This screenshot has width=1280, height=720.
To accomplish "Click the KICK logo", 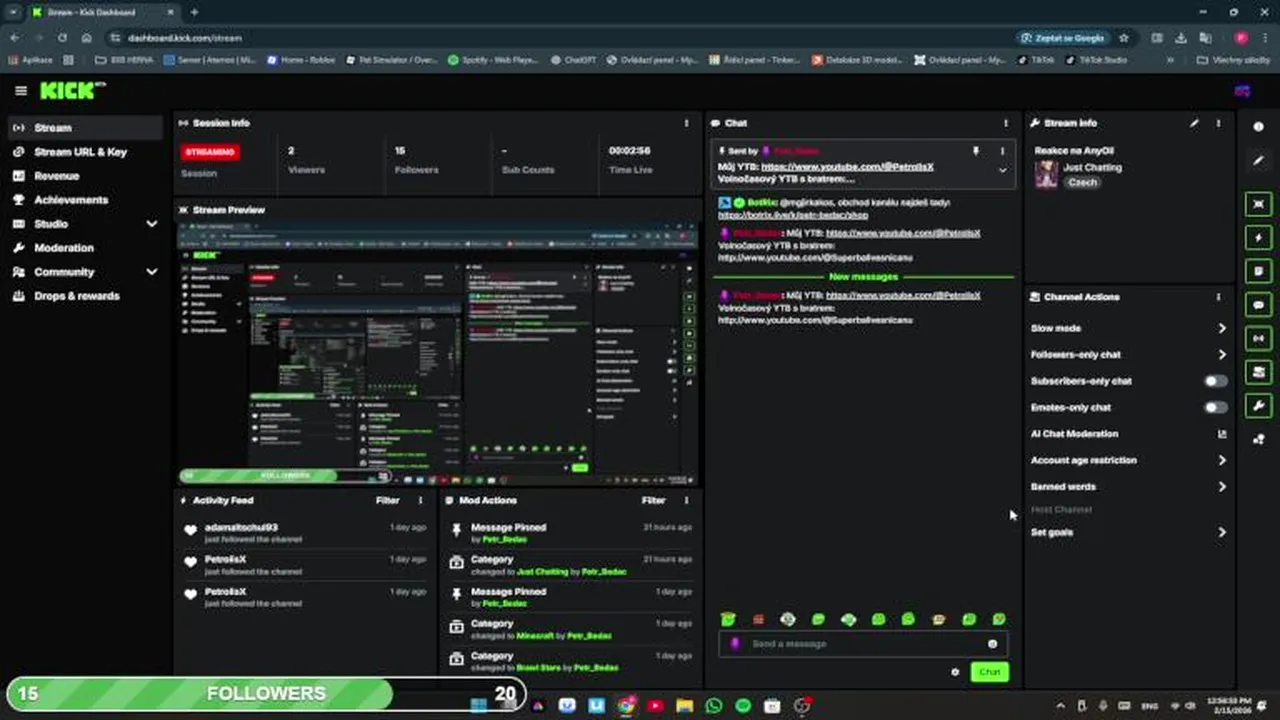I will tap(72, 91).
